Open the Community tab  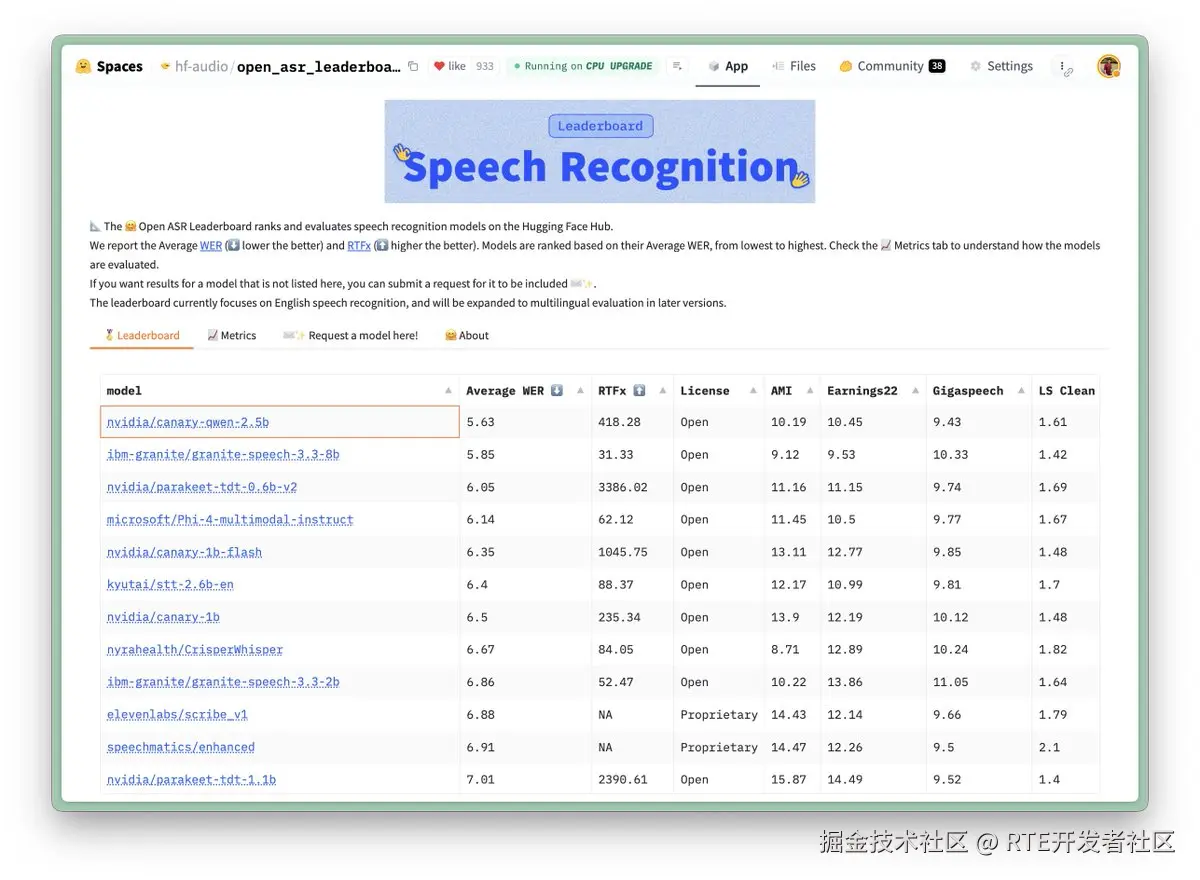892,66
